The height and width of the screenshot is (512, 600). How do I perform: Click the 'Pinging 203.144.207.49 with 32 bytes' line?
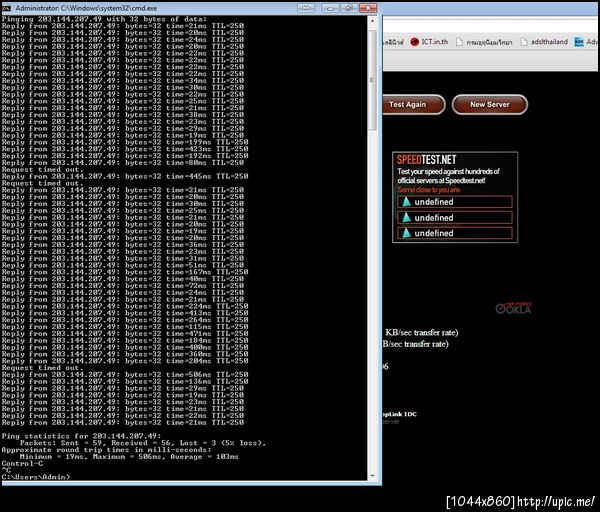click(104, 19)
